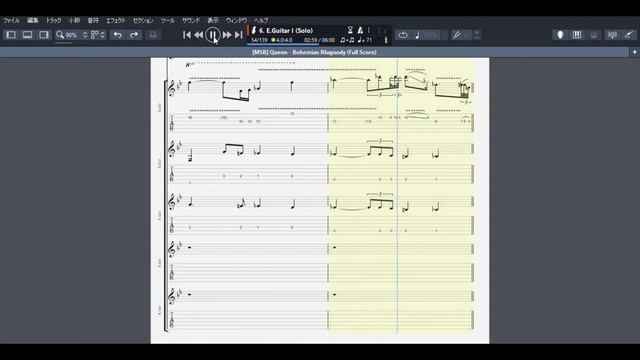Toggle the left edition palette panel

coord(11,35)
